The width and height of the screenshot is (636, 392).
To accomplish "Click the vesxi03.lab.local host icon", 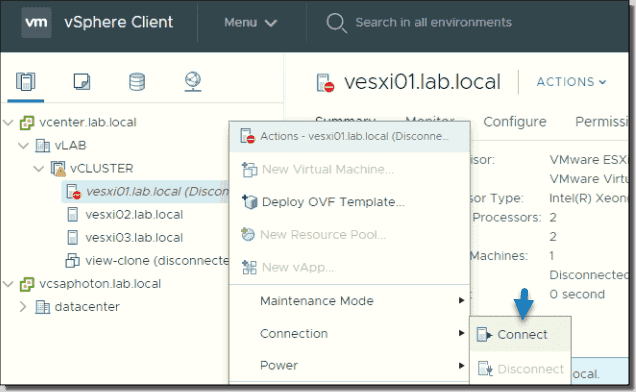I will point(73,238).
